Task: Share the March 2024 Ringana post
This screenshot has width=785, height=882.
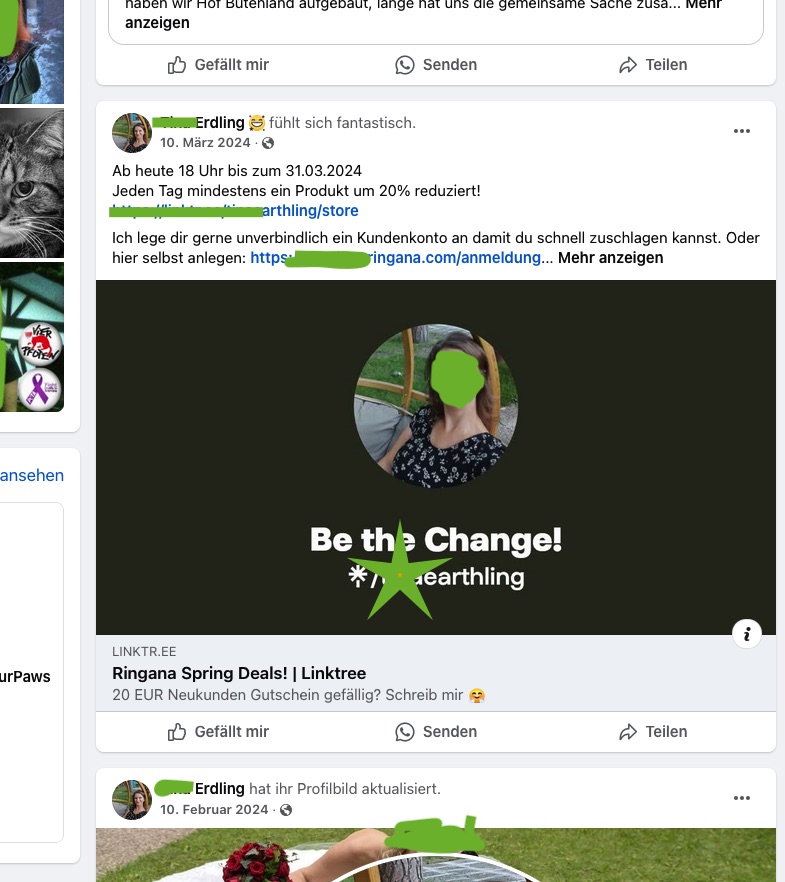Action: pos(653,731)
